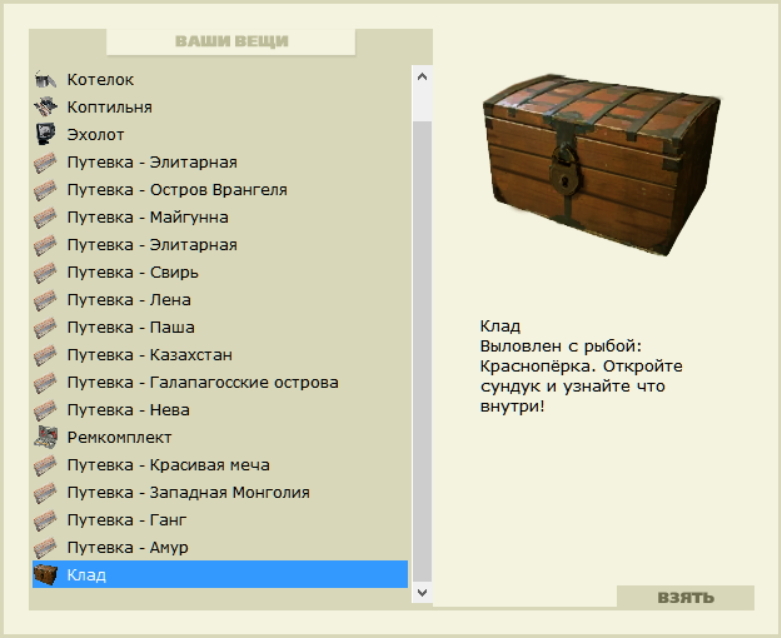Click ticket icon beside Путевка - Паша
The height and width of the screenshot is (638, 781).
(x=45, y=327)
